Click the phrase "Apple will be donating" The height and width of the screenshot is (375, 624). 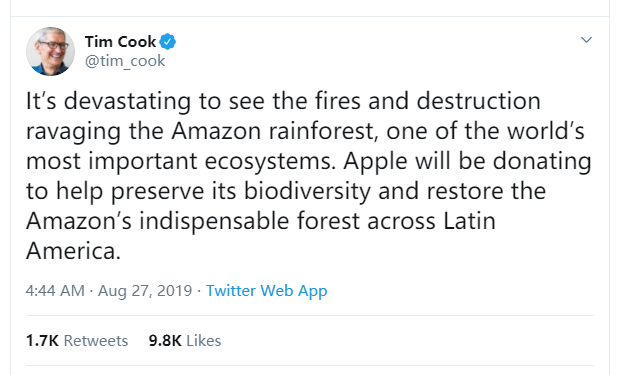(467, 161)
